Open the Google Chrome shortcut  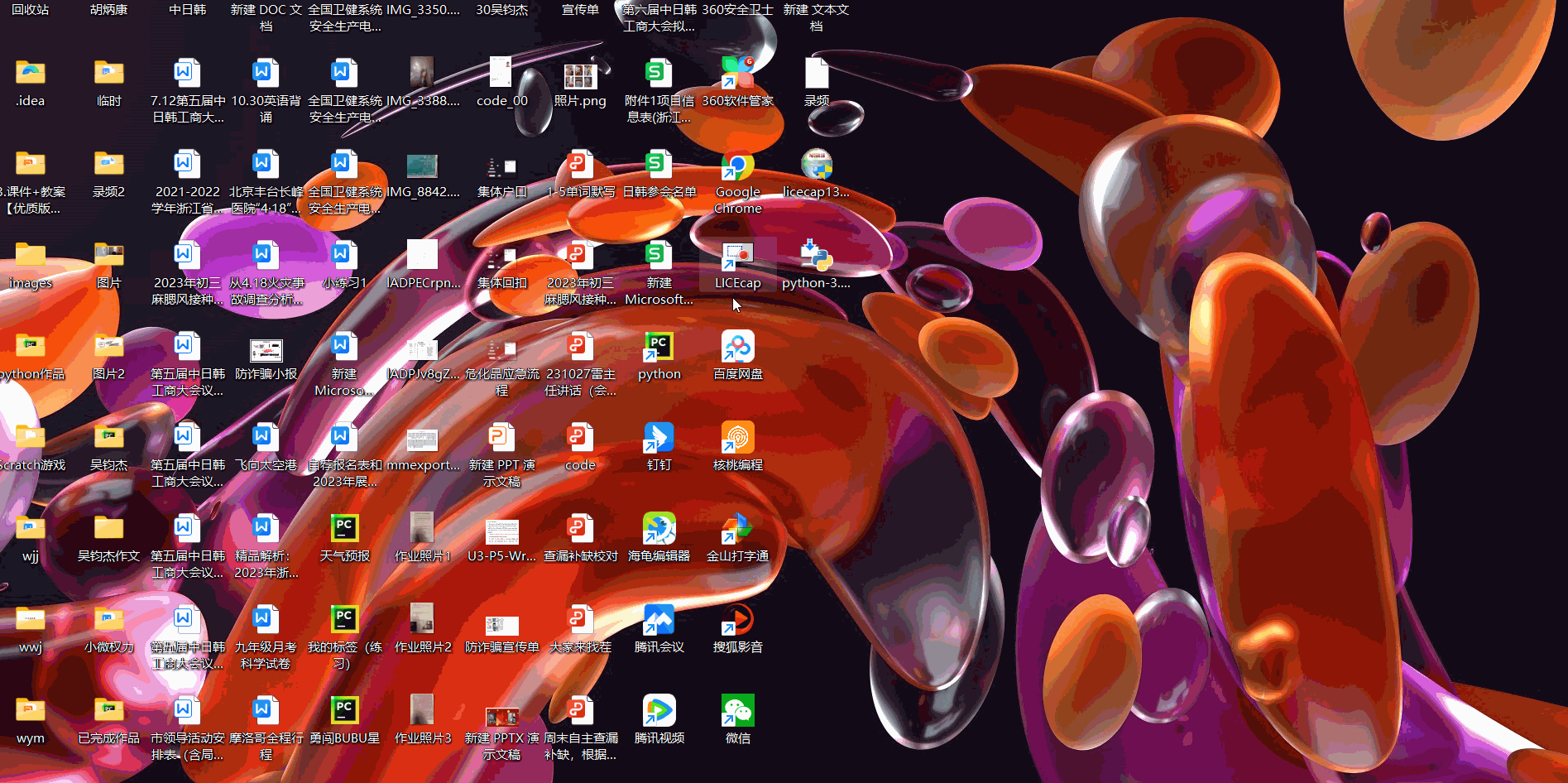tap(737, 166)
